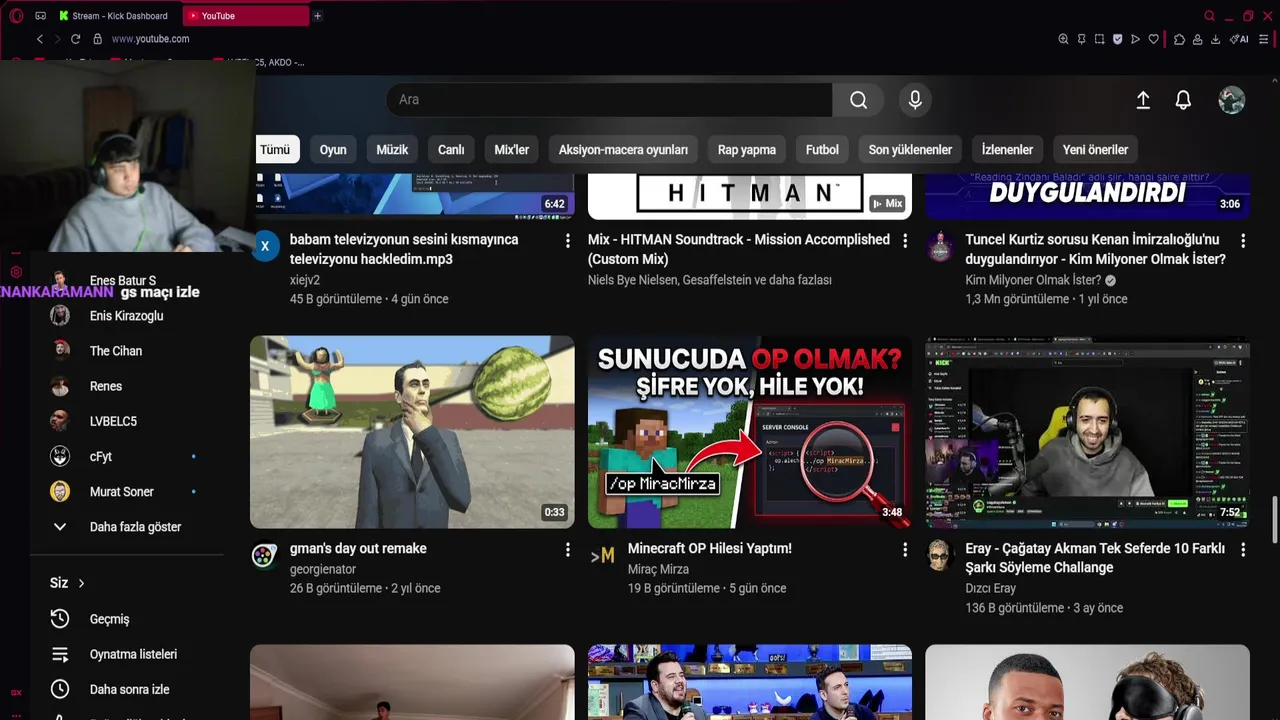Open the ad blocker shield icon

pos(1117,39)
